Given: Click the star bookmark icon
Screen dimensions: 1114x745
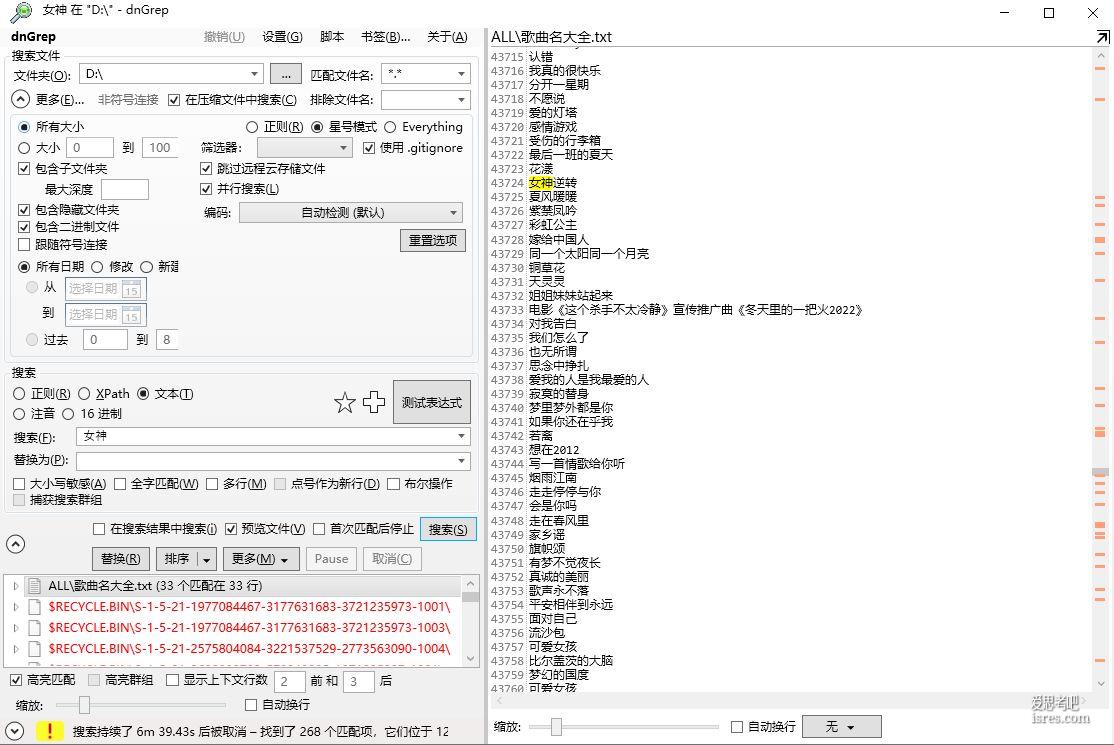Looking at the screenshot, I should 345,402.
